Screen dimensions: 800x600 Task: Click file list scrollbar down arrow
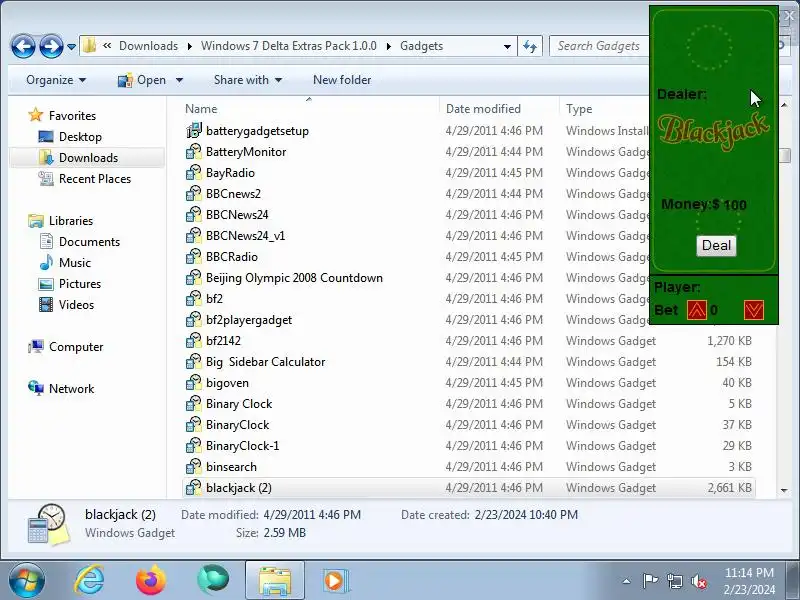coord(784,490)
